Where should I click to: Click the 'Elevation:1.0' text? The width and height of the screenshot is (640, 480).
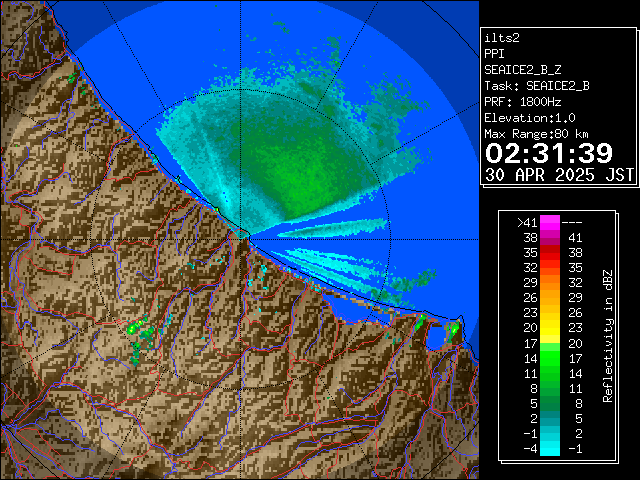[530, 118]
